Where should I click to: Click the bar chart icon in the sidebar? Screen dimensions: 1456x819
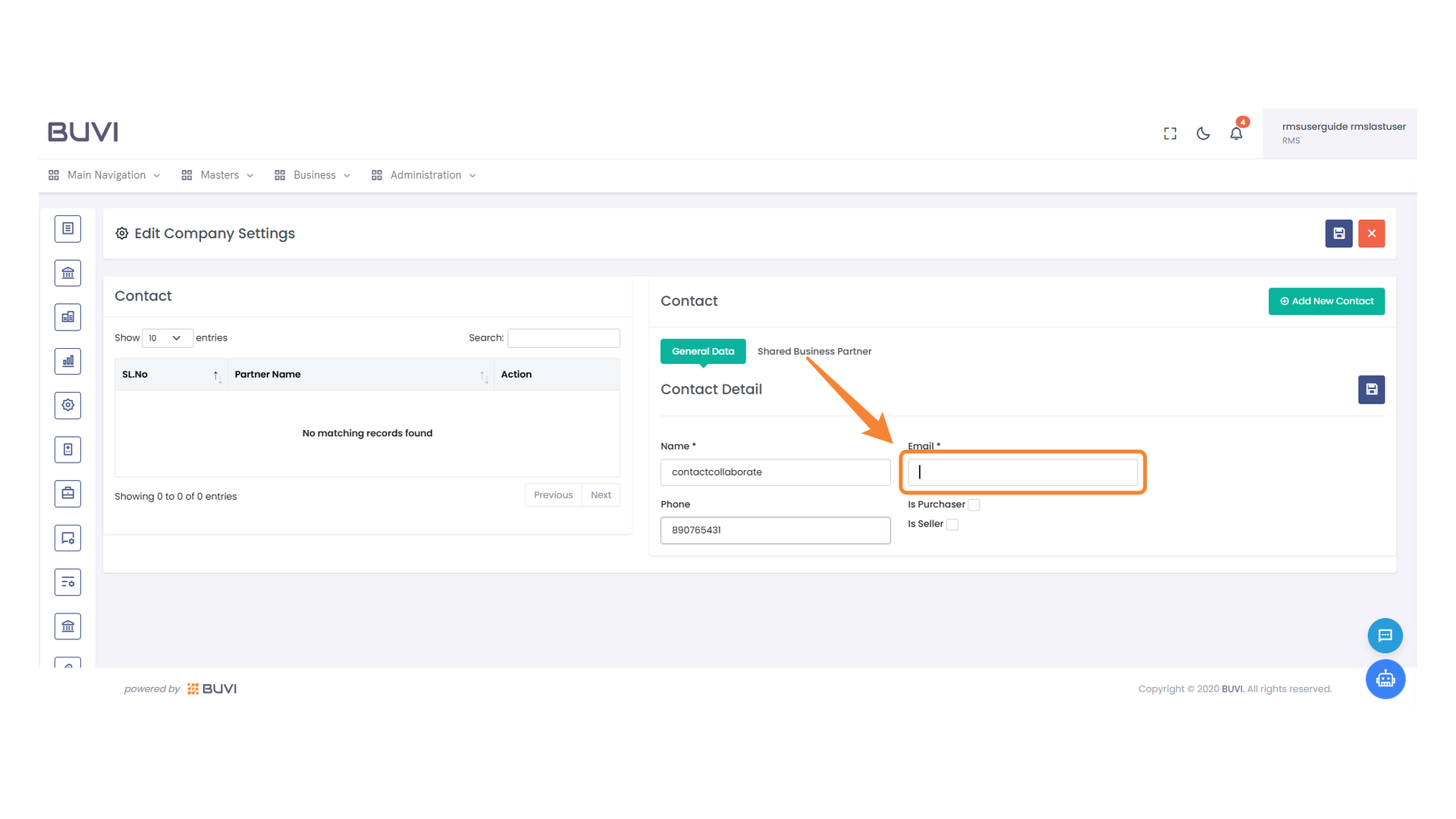[67, 361]
